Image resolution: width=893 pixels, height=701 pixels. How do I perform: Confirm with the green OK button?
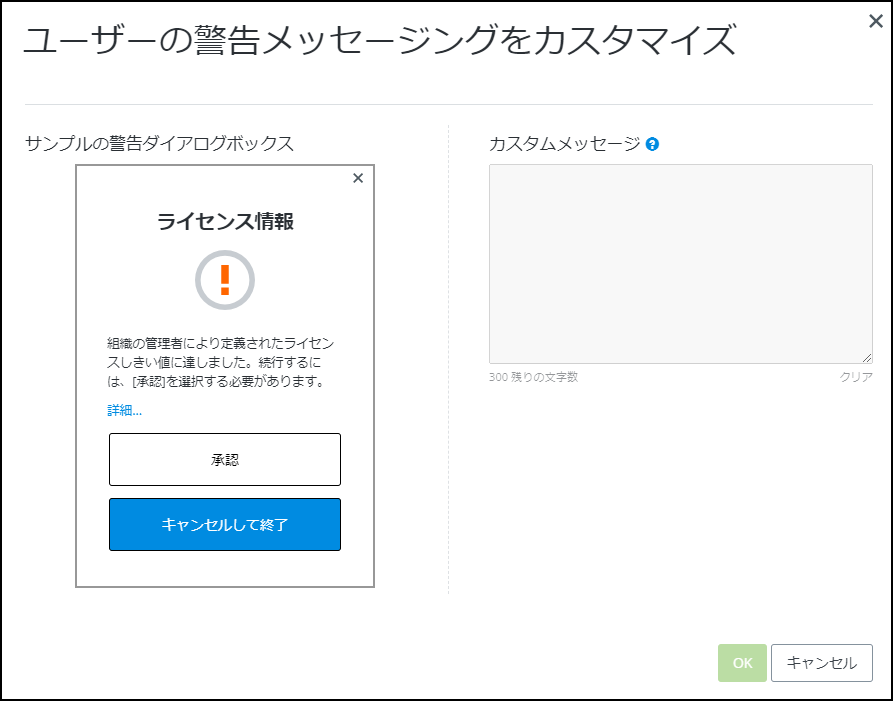click(742, 663)
